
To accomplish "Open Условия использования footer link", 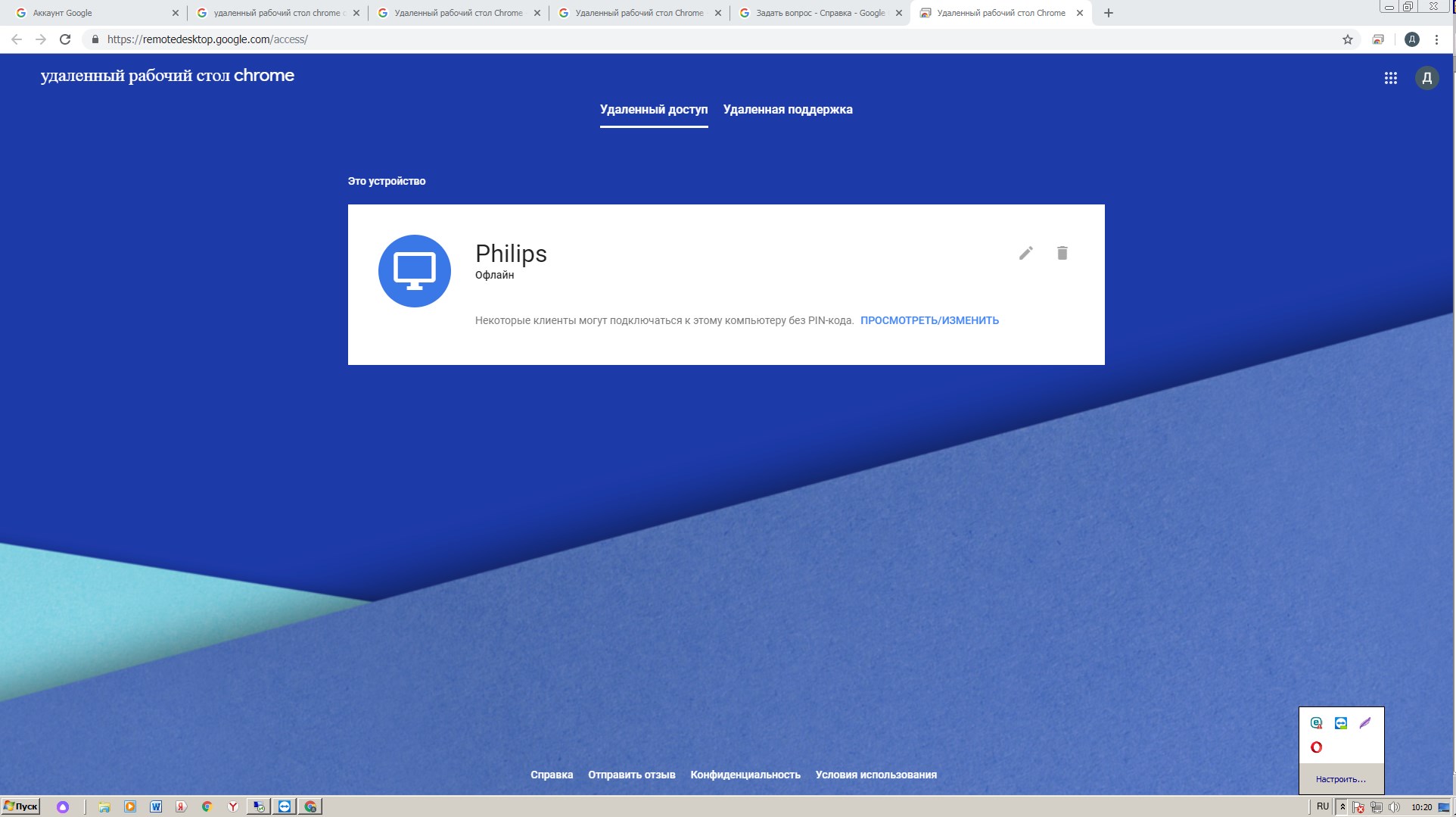I will tap(876, 775).
